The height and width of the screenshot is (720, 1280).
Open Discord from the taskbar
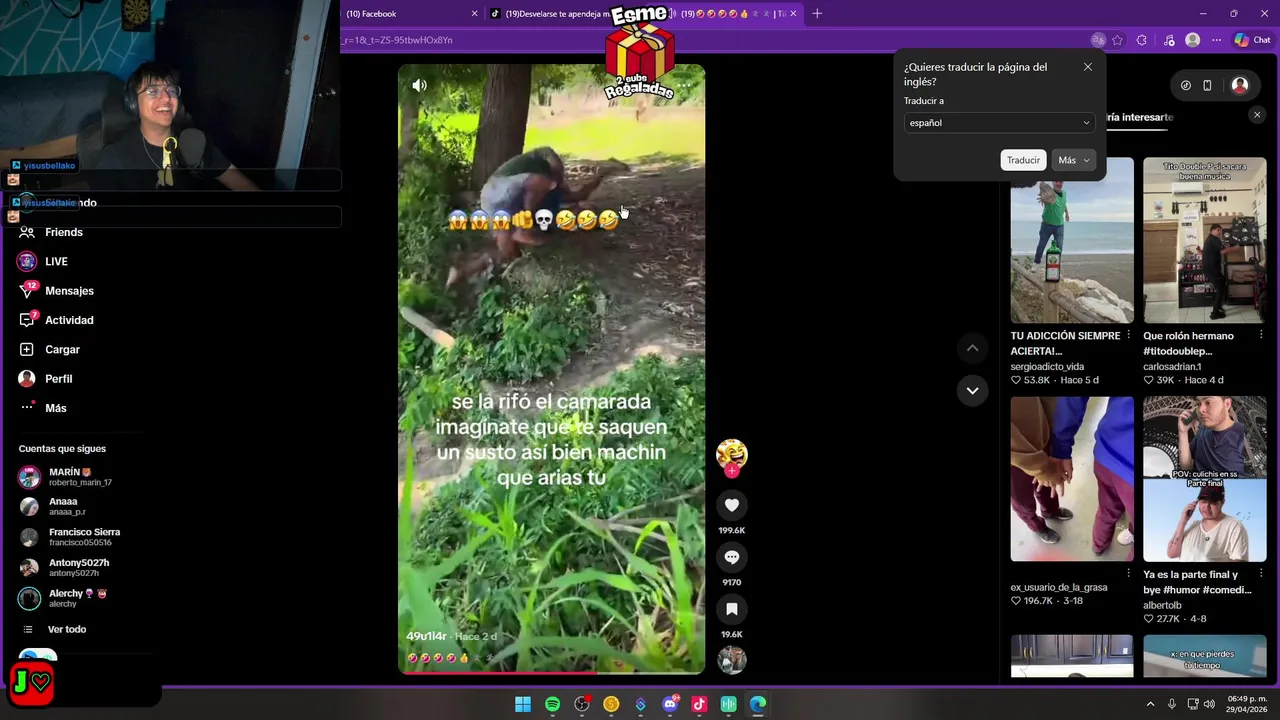670,704
